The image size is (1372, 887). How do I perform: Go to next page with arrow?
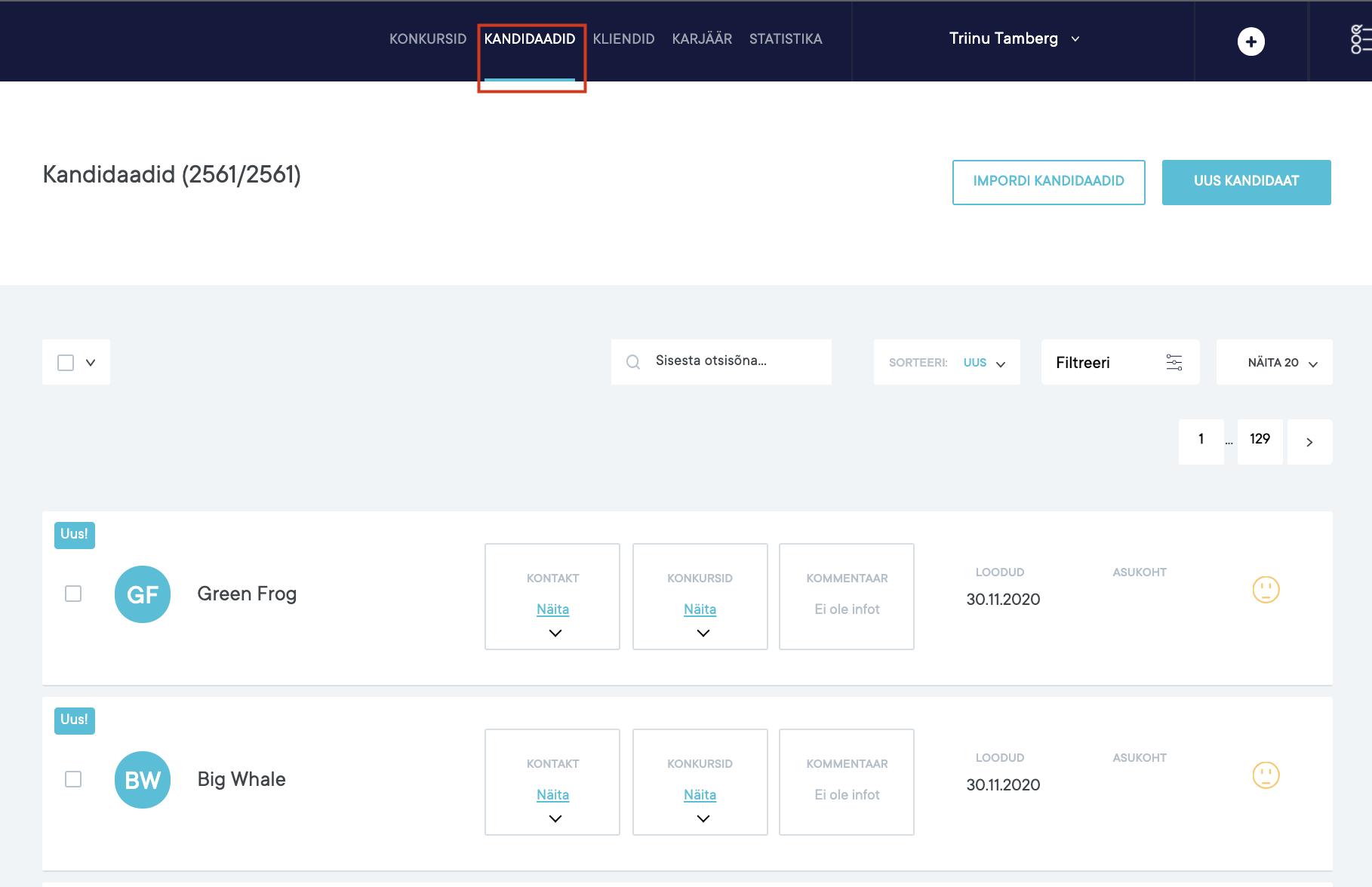tap(1309, 442)
